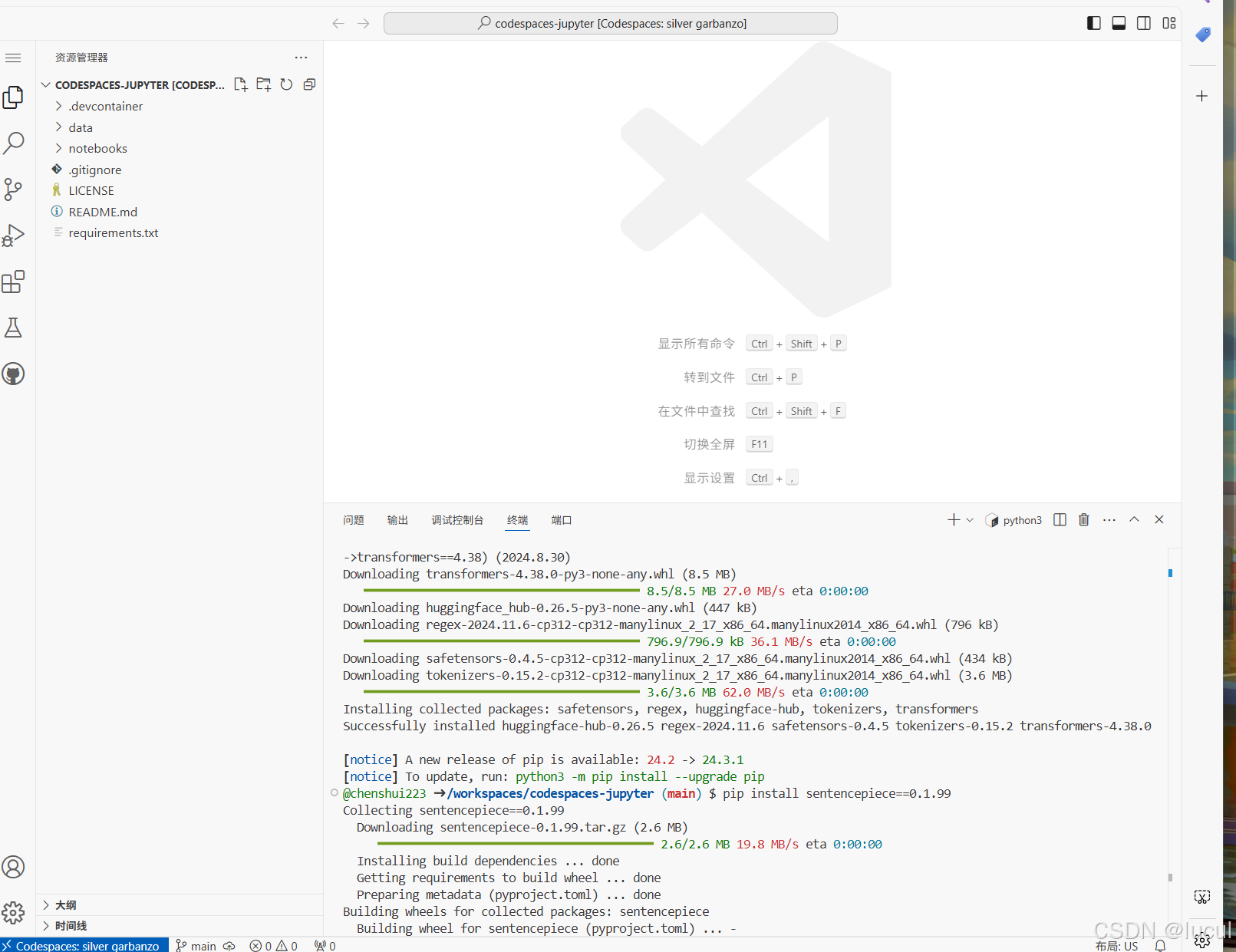
Task: Refresh the explorer file tree
Action: coord(286,84)
